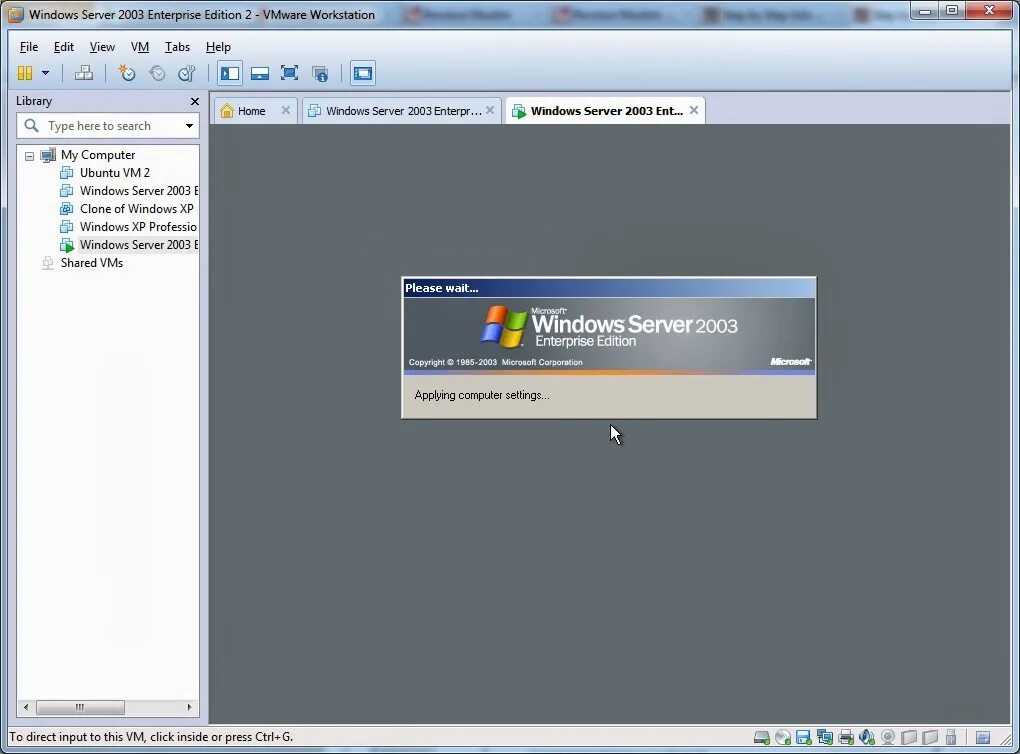Select Ubuntu VM 2 in library
Viewport: 1020px width, 754px height.
point(114,173)
